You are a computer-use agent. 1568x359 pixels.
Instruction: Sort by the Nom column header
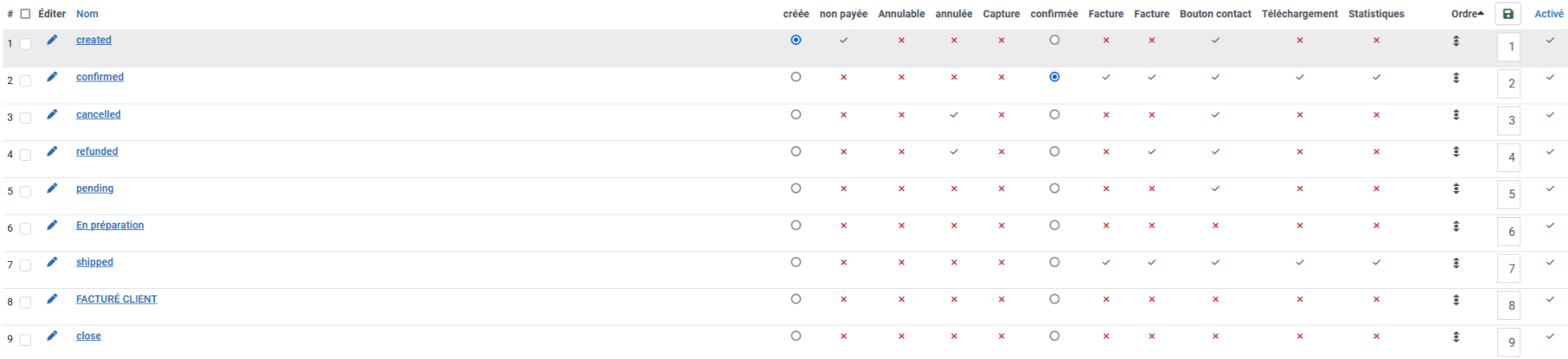pyautogui.click(x=87, y=14)
